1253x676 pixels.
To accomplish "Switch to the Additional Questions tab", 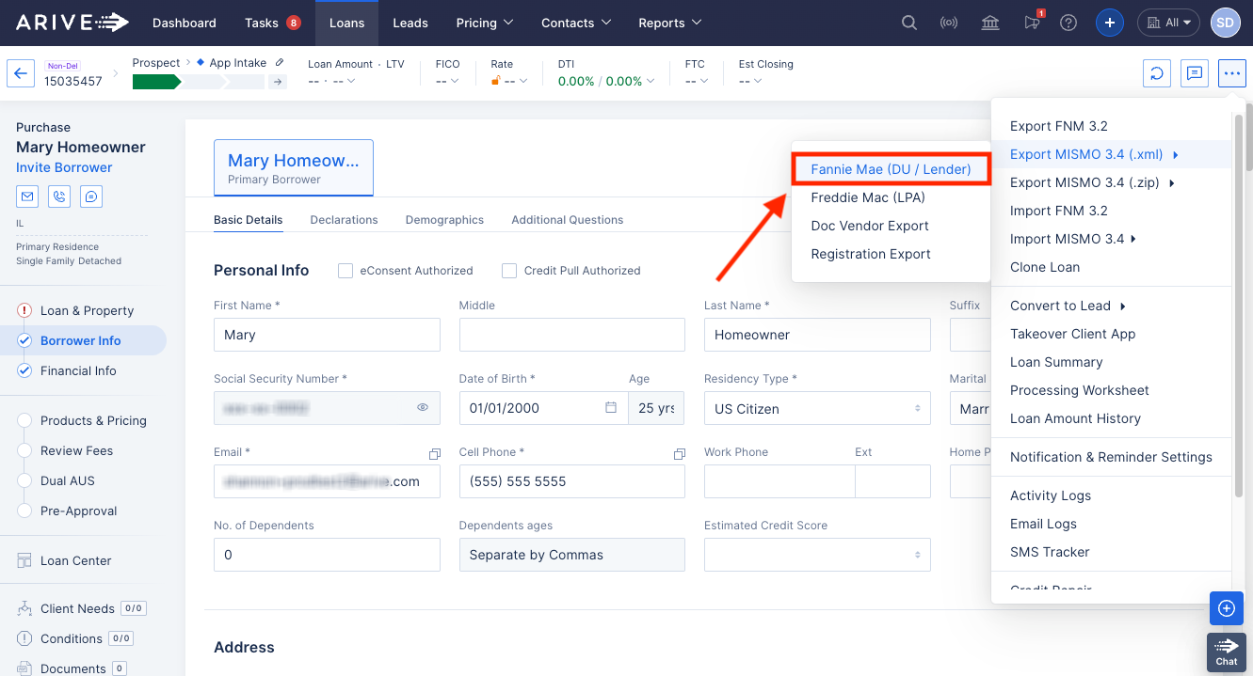I will (x=567, y=220).
